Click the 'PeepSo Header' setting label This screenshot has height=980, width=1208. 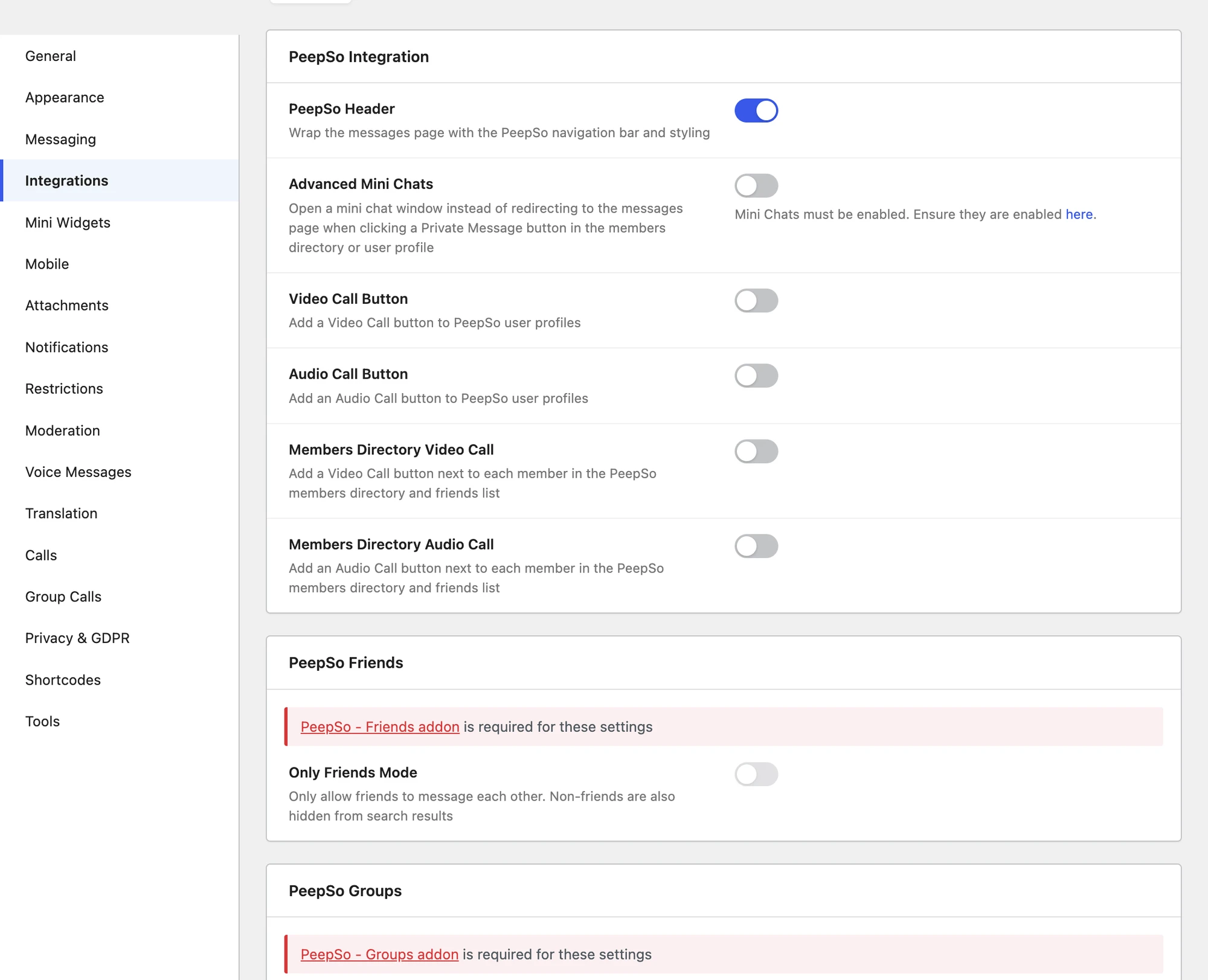341,109
